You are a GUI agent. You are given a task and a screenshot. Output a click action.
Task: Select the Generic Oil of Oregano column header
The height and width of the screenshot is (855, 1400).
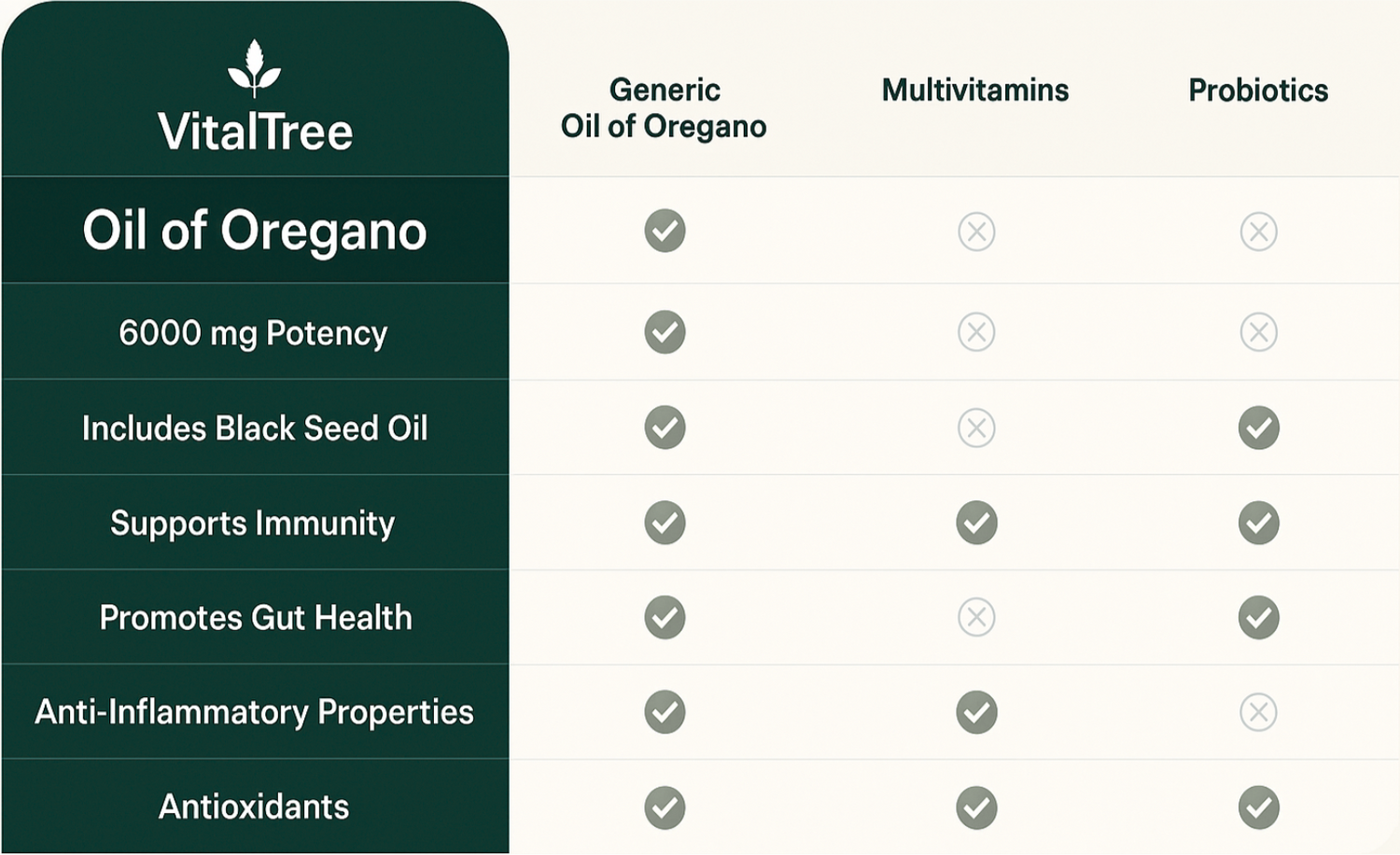coord(664,108)
